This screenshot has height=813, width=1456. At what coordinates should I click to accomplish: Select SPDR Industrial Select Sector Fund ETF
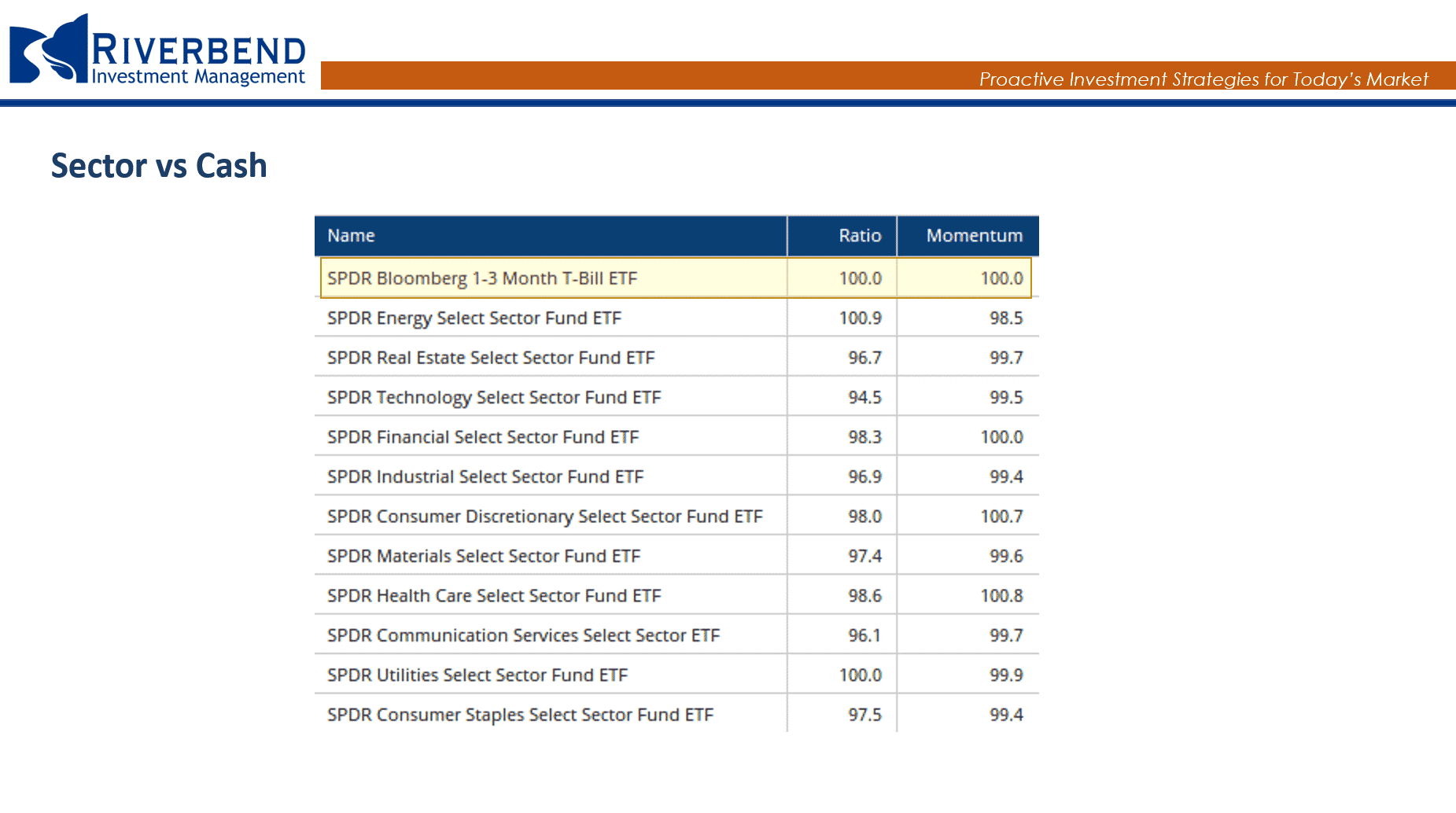(485, 476)
